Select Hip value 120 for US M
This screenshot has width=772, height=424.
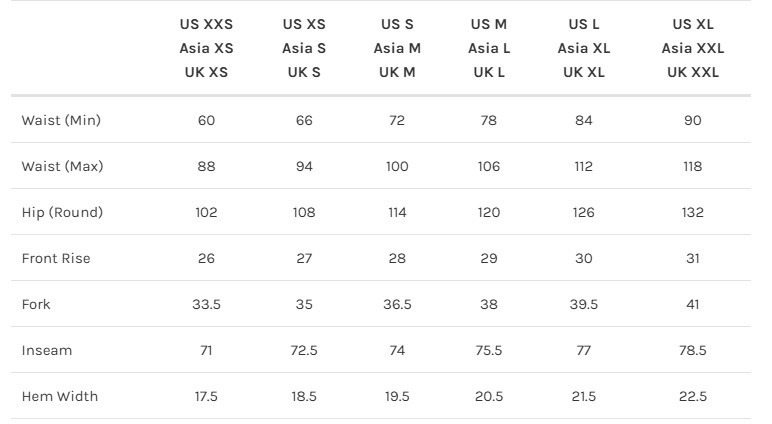tap(489, 212)
